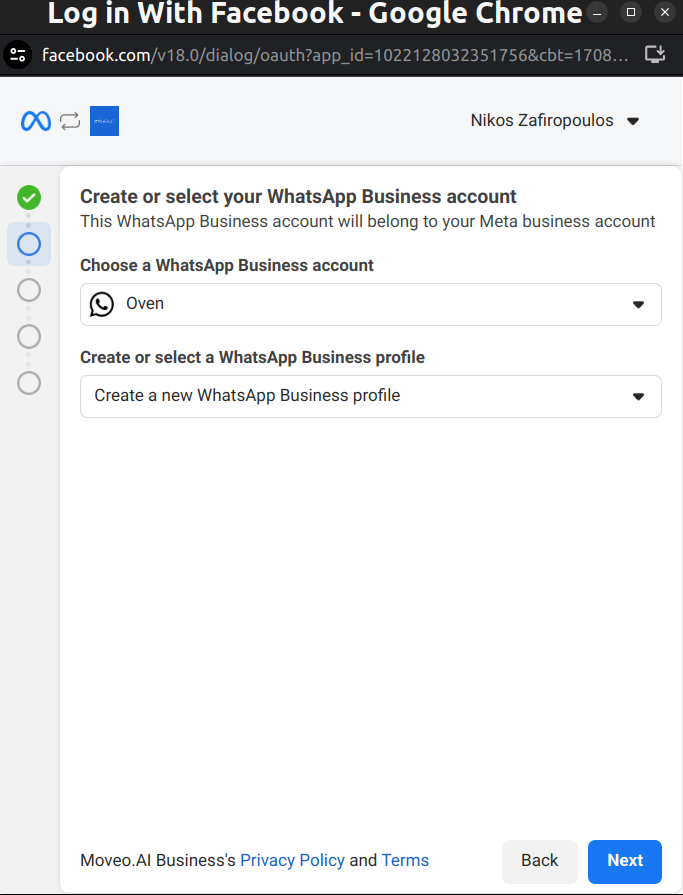Viewport: 683px width, 895px height.
Task: Minimize the Chrome window
Action: click(597, 13)
